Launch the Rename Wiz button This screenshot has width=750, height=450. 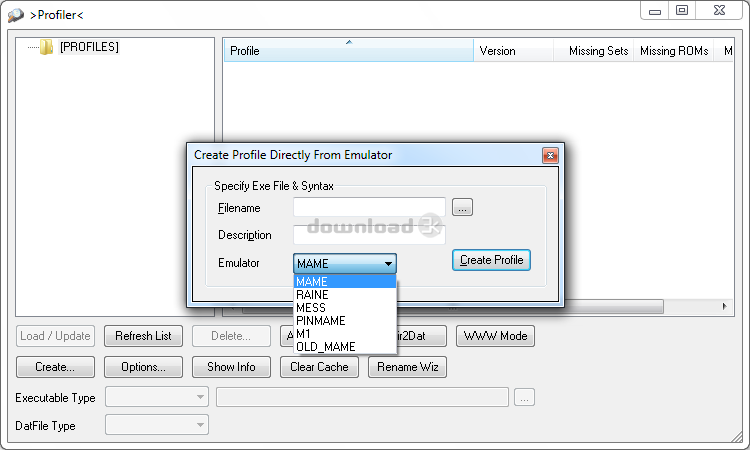pyautogui.click(x=407, y=367)
